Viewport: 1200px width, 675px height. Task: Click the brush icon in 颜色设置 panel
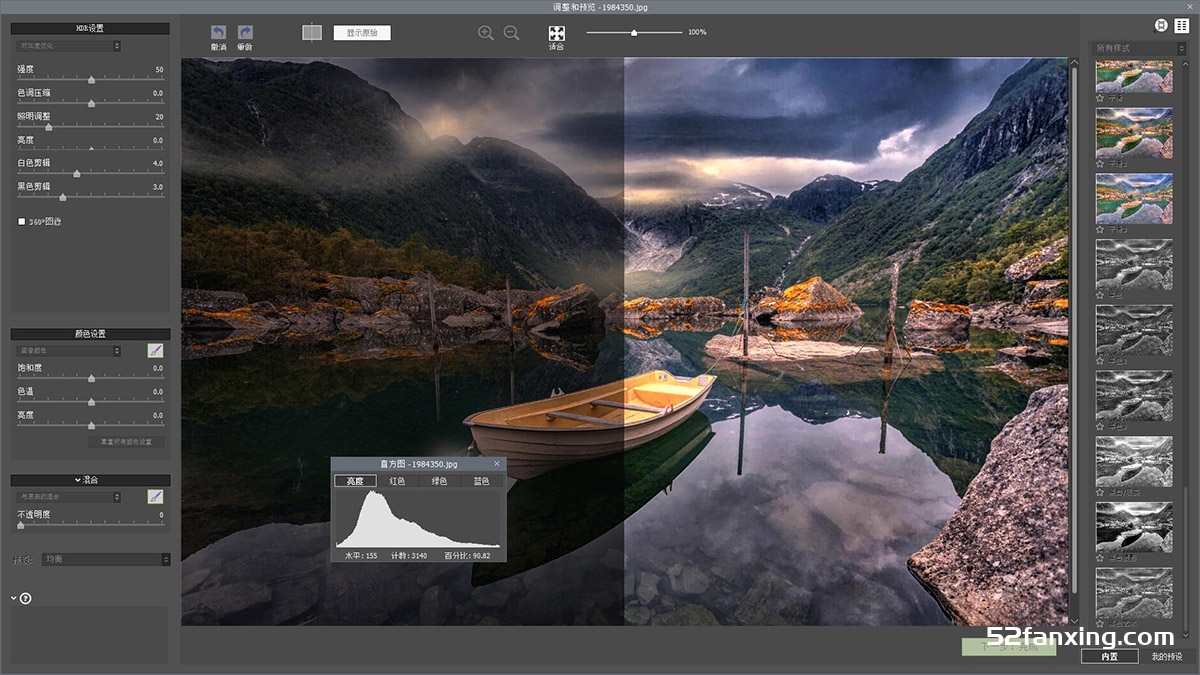tap(155, 351)
